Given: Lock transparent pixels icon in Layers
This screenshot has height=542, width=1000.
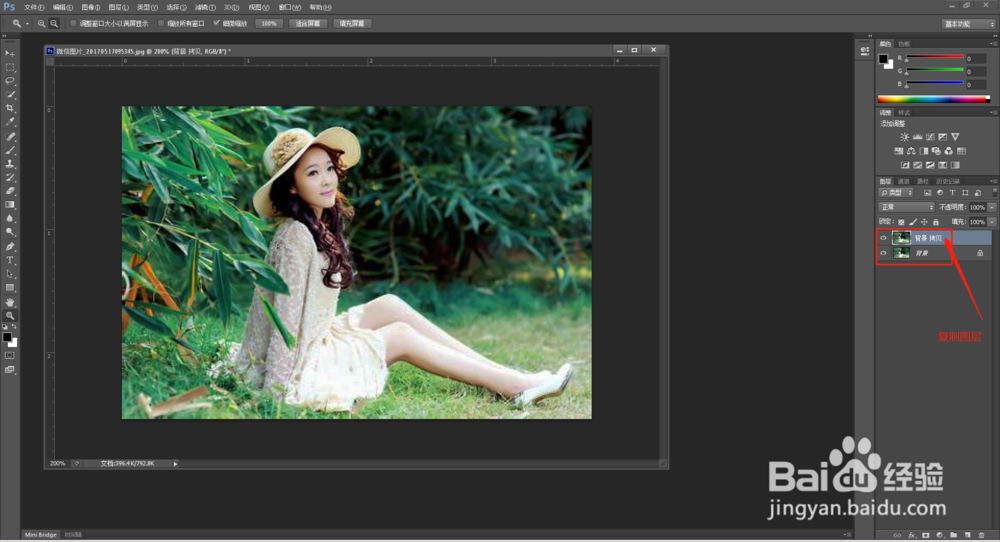Looking at the screenshot, I should tap(901, 222).
